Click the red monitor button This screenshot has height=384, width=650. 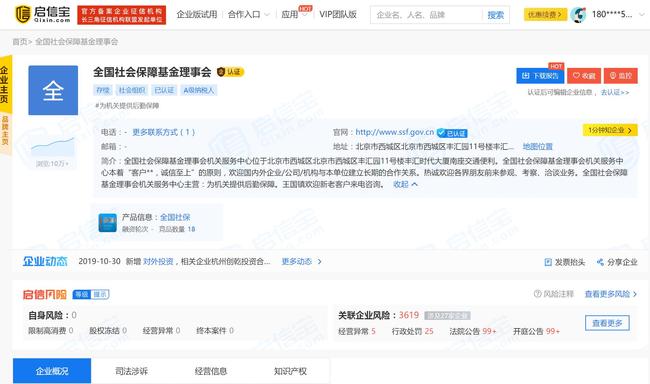(x=621, y=76)
